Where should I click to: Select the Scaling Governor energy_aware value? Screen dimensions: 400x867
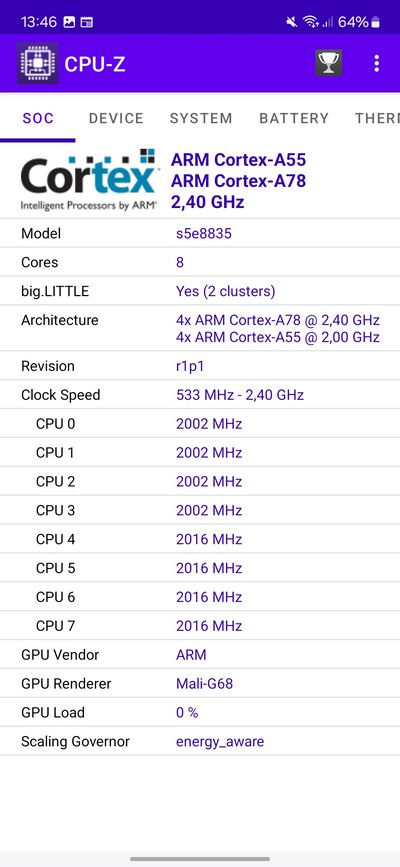click(220, 741)
